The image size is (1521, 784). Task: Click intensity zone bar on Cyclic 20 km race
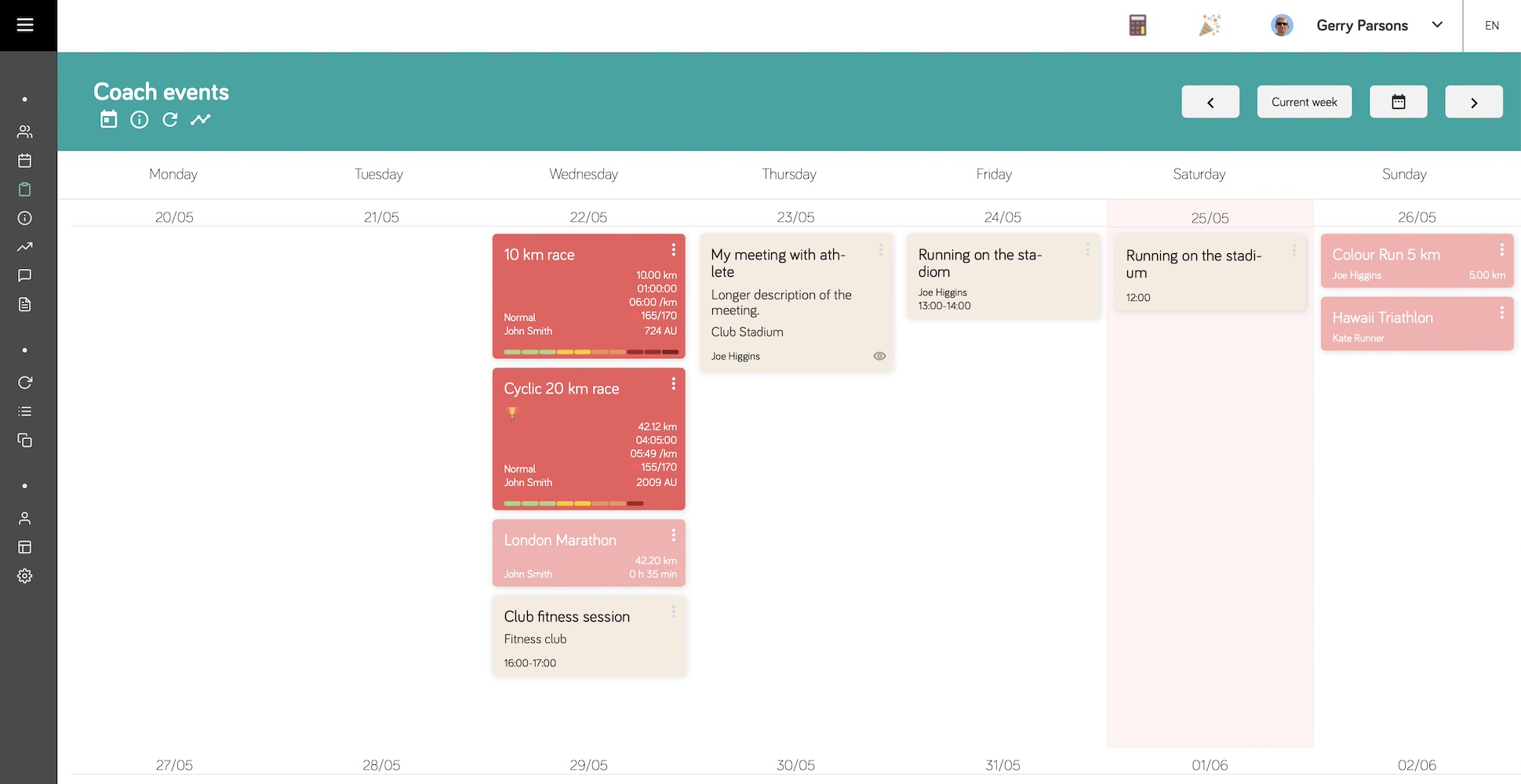(573, 503)
